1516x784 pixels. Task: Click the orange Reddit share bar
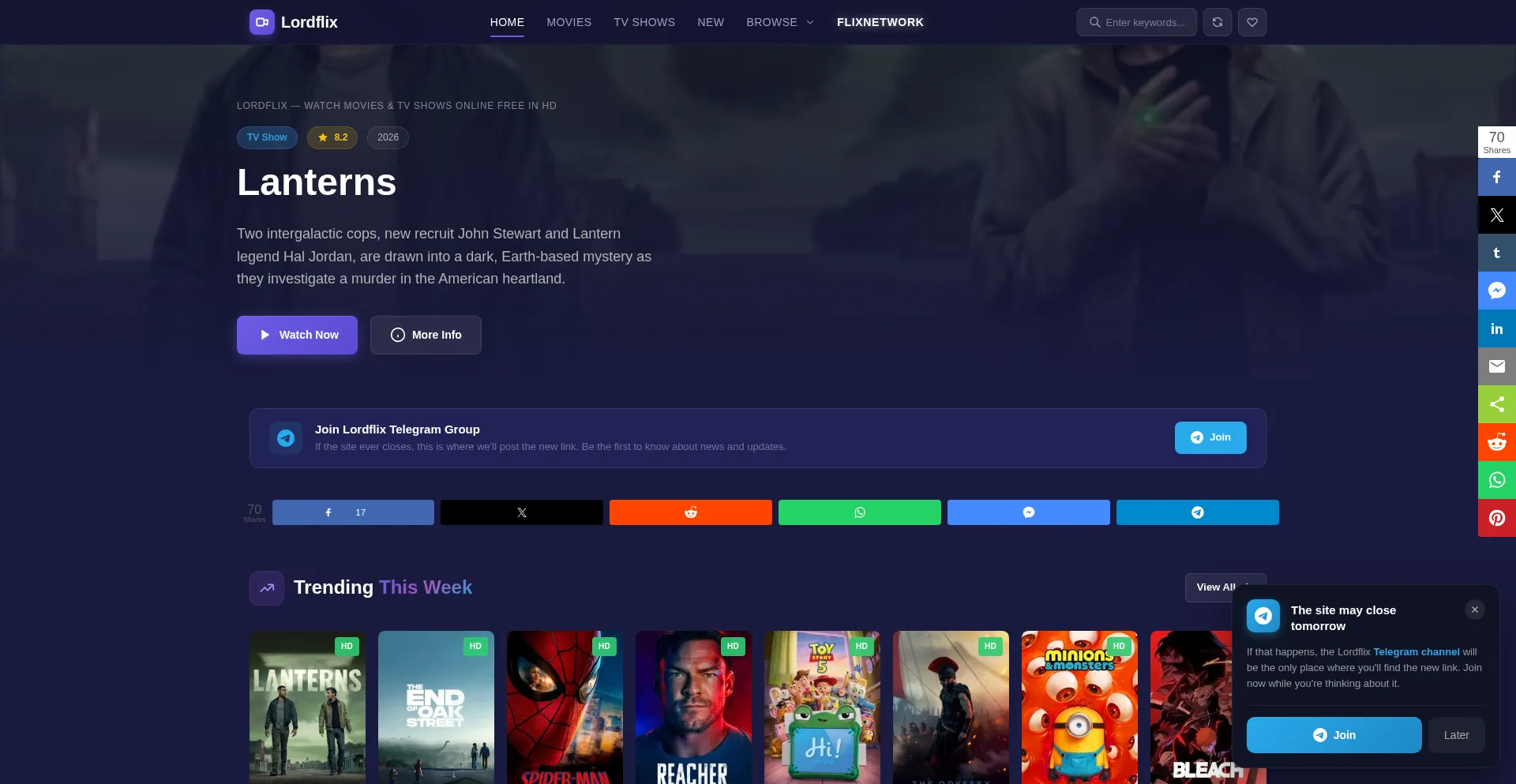click(691, 512)
